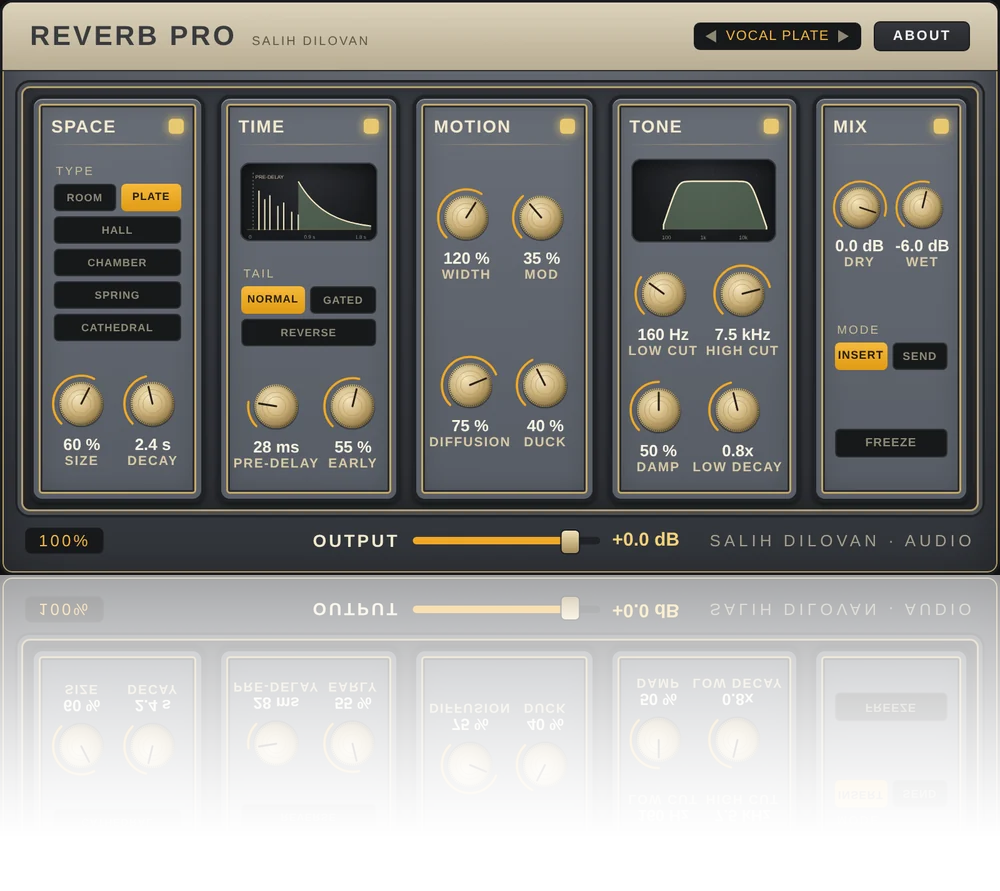Click the LOW CUT knob
Viewport: 1000px width, 891px height.
coord(663,294)
